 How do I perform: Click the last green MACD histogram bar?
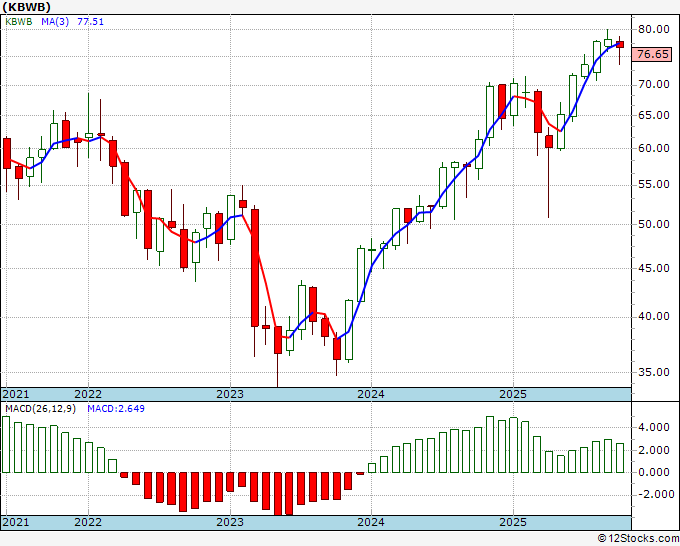pos(620,458)
